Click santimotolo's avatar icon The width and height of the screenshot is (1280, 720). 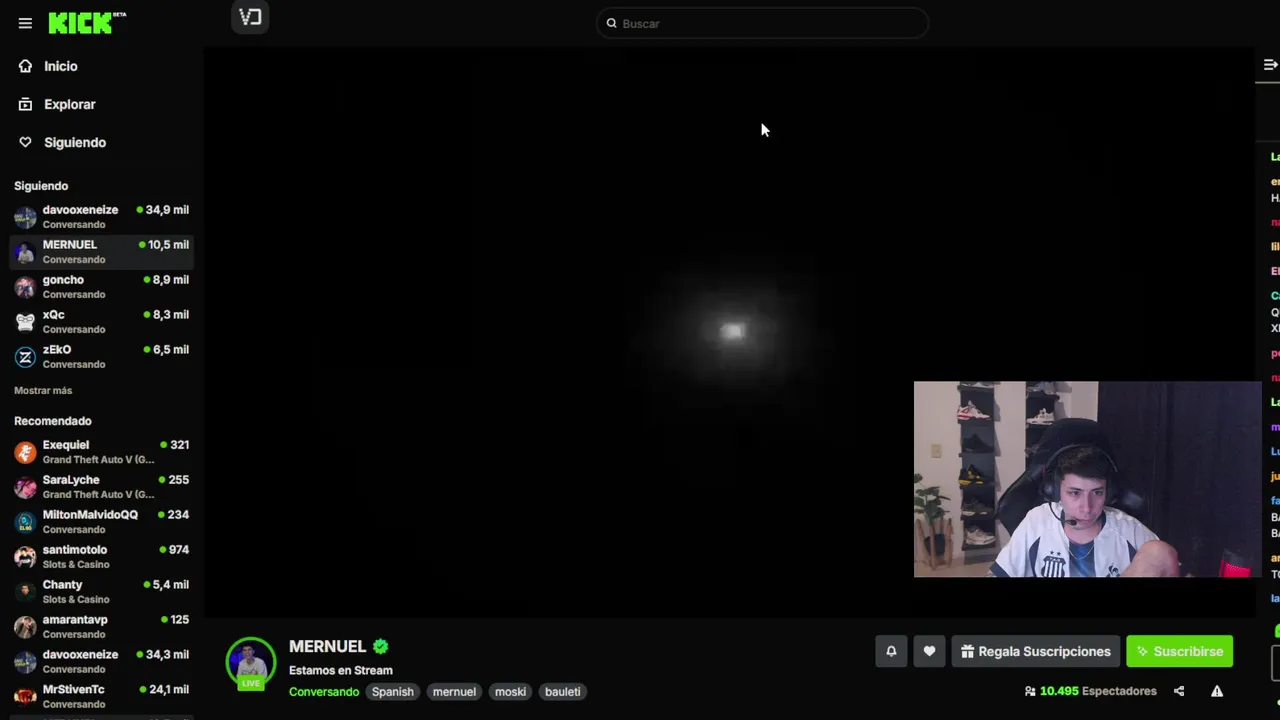click(x=25, y=557)
